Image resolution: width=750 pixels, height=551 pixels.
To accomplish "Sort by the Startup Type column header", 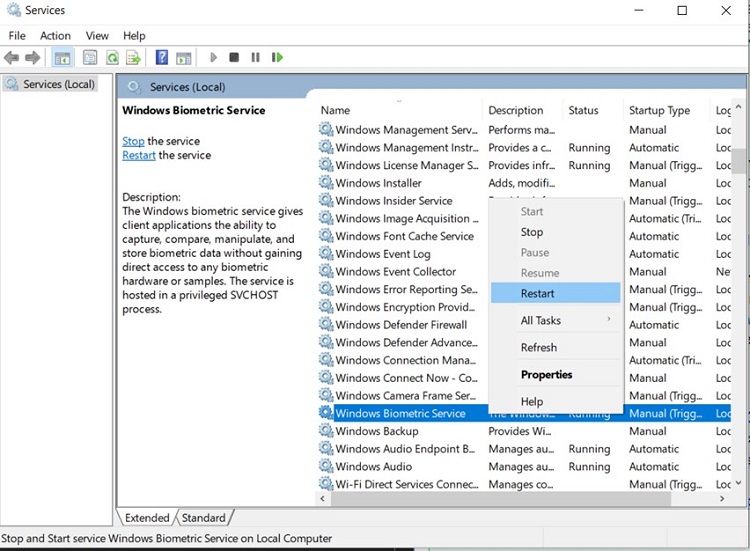I will [659, 111].
